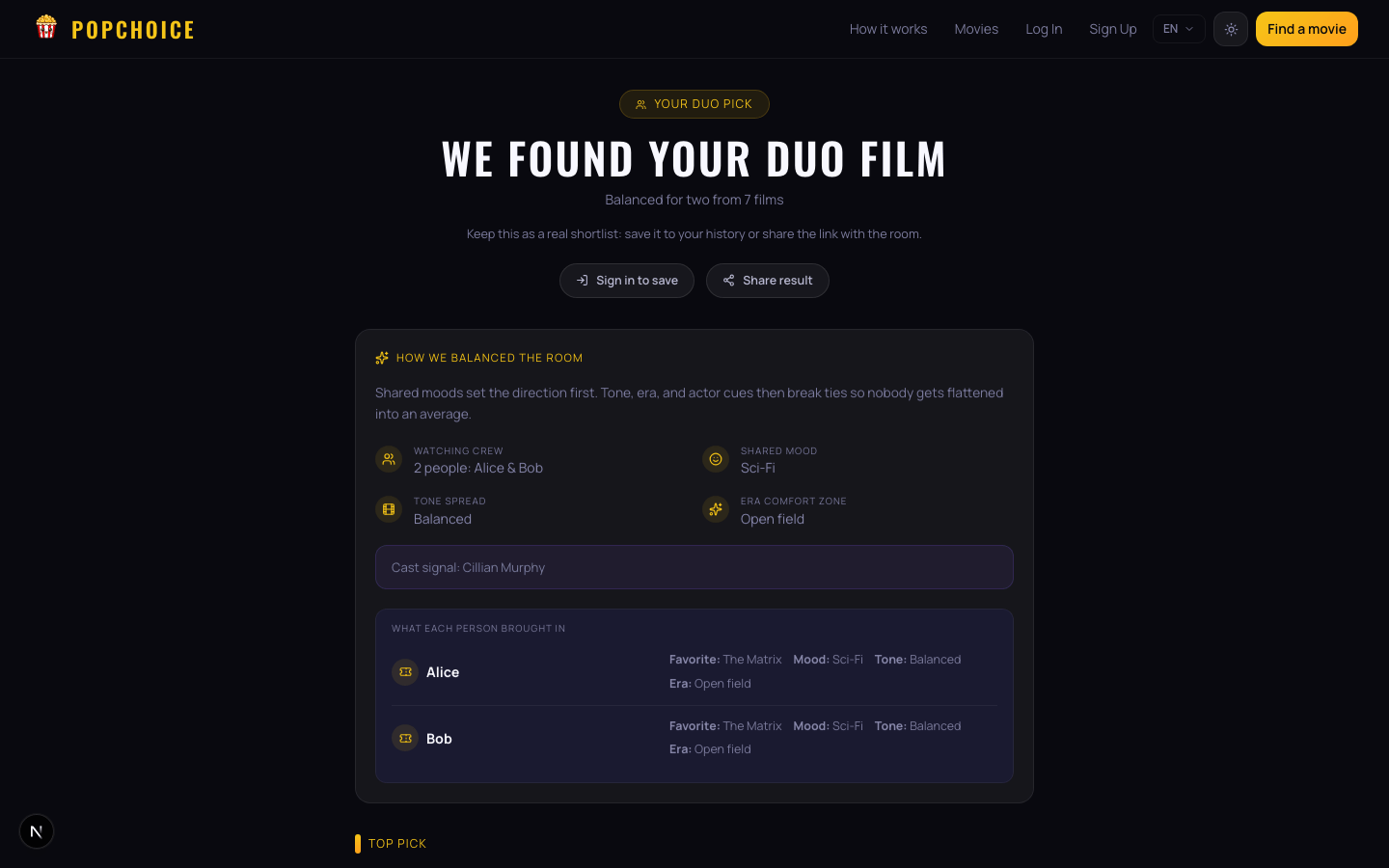Click the Next.js dev tools badge
The image size is (1389, 868).
[37, 831]
